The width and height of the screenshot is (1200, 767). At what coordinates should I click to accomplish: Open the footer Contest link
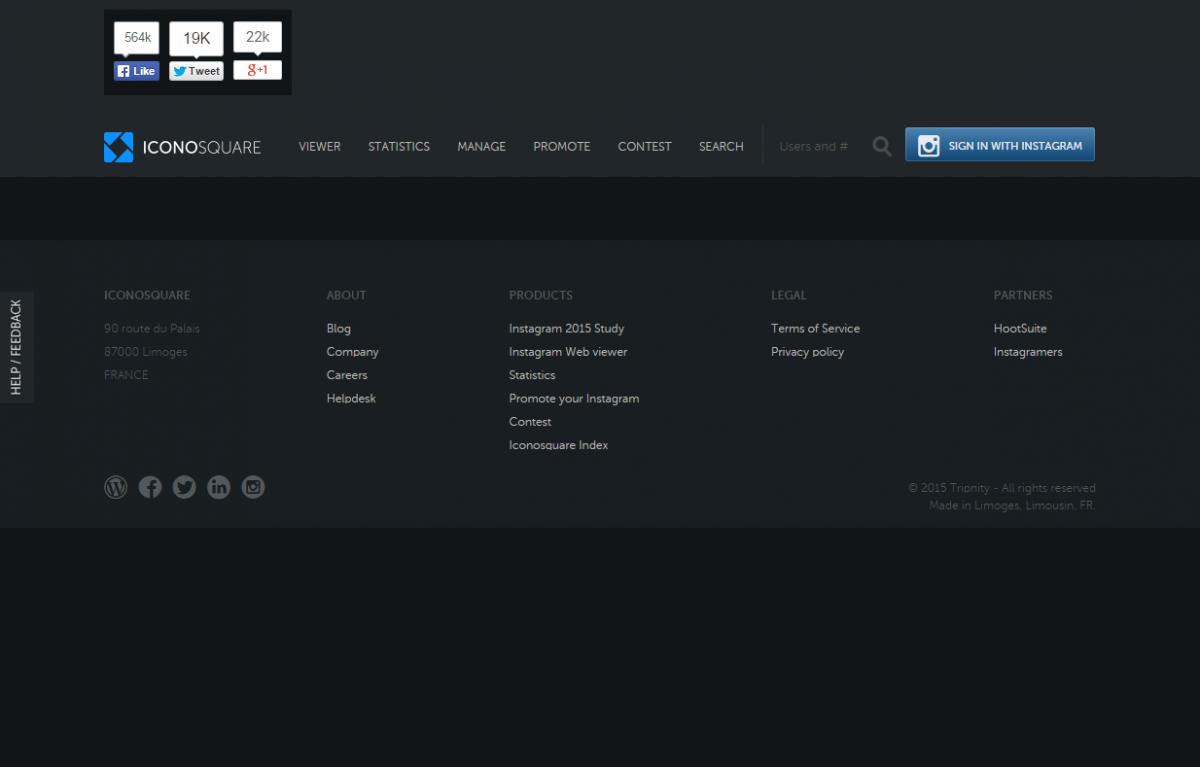(530, 422)
